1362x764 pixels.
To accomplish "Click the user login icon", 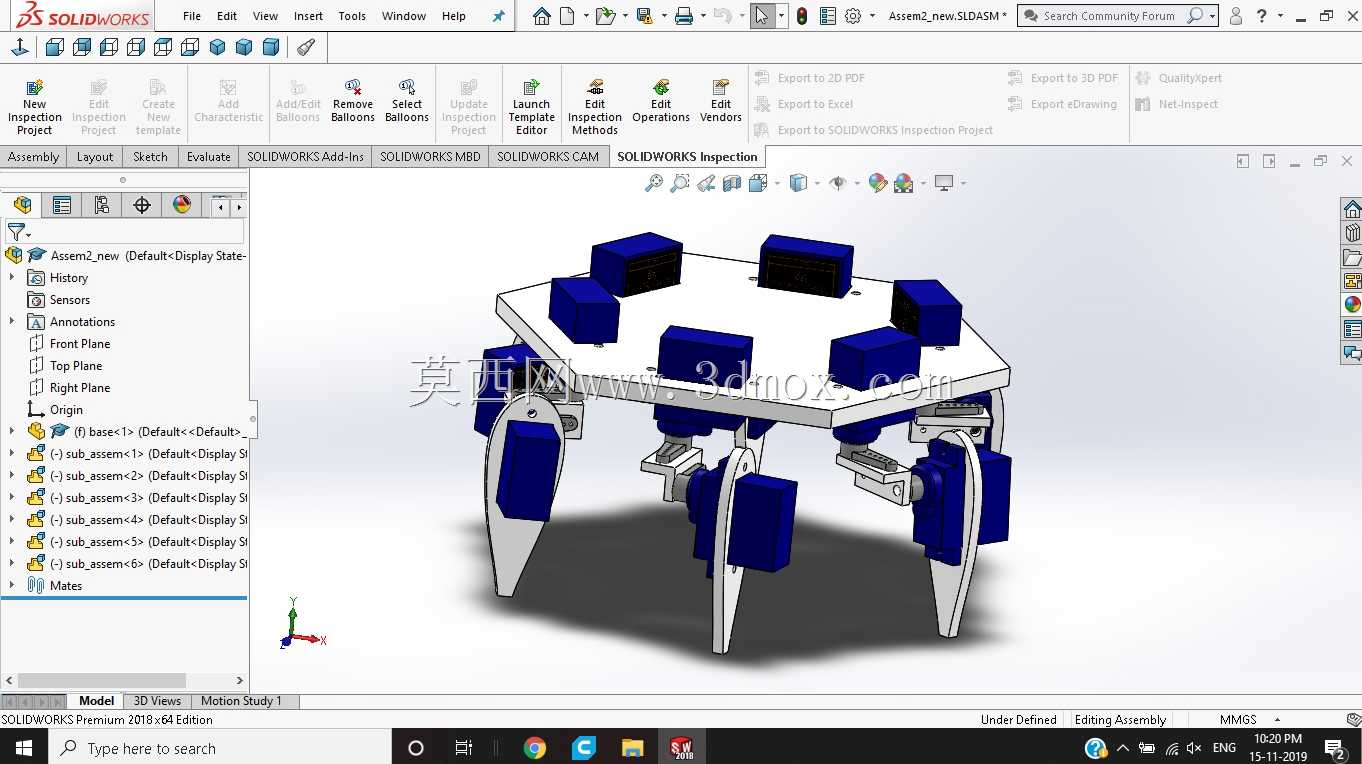I will pyautogui.click(x=1236, y=16).
